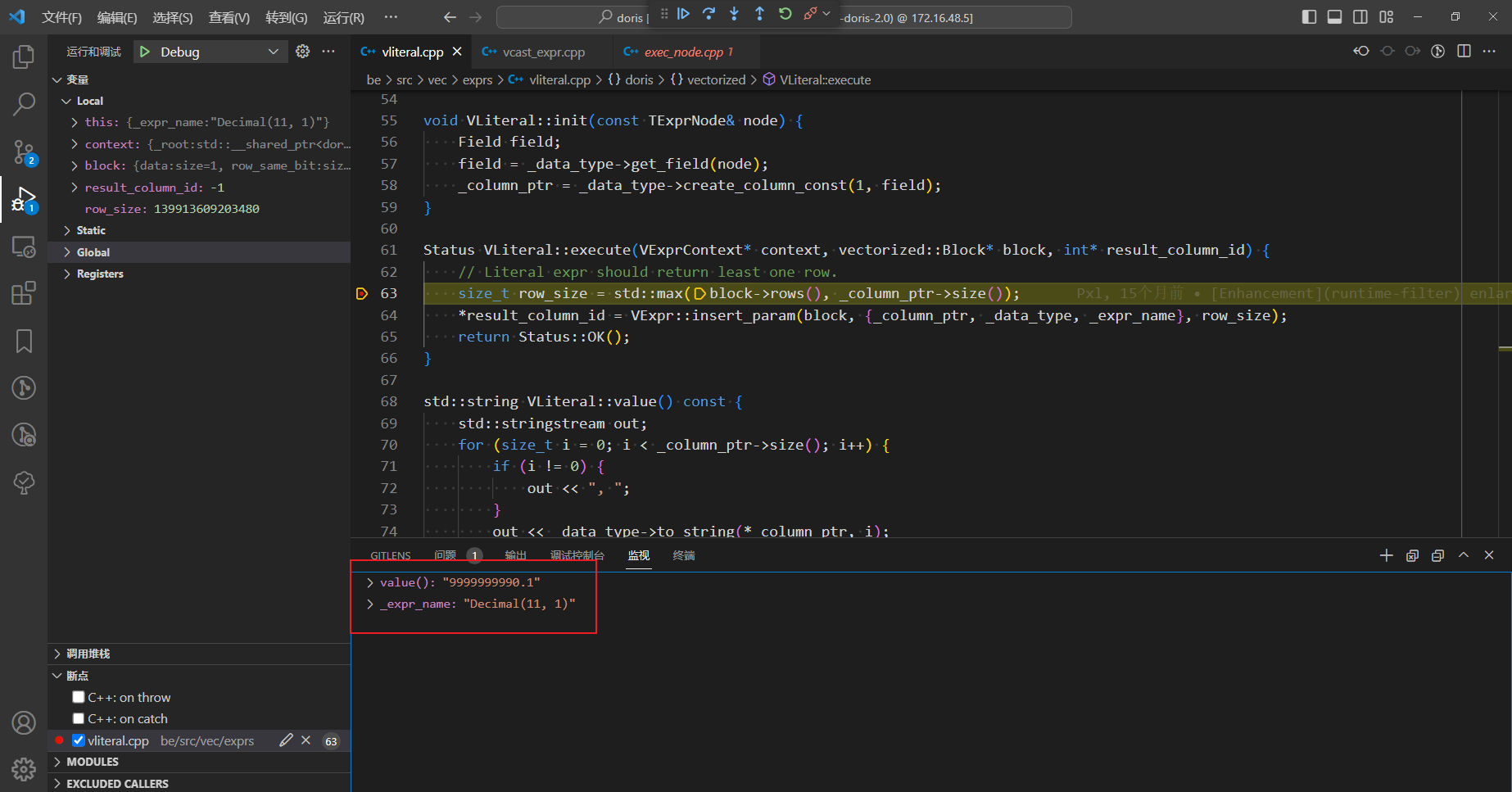Screen dimensions: 1512x792
Task: Open launch.json via debug gear icon
Action: [303, 52]
